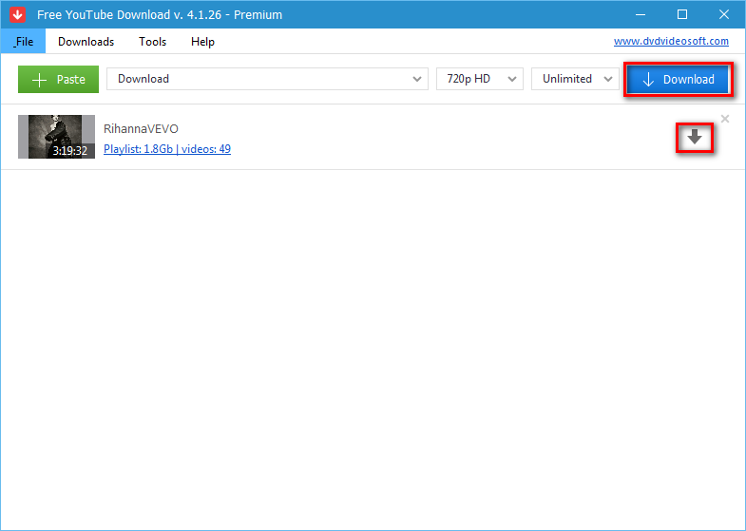Visit the www.dvdvideosoft.com link
The height and width of the screenshot is (531, 746).
click(671, 41)
